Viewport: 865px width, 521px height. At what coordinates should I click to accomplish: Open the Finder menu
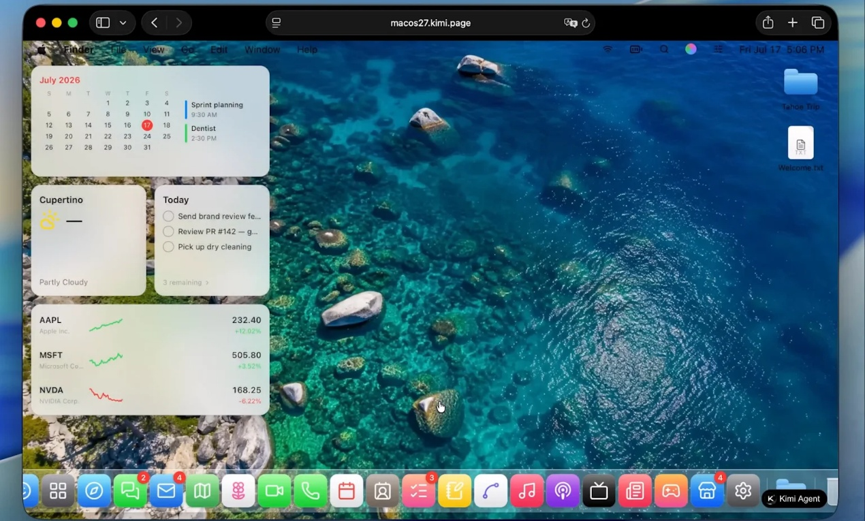point(79,49)
